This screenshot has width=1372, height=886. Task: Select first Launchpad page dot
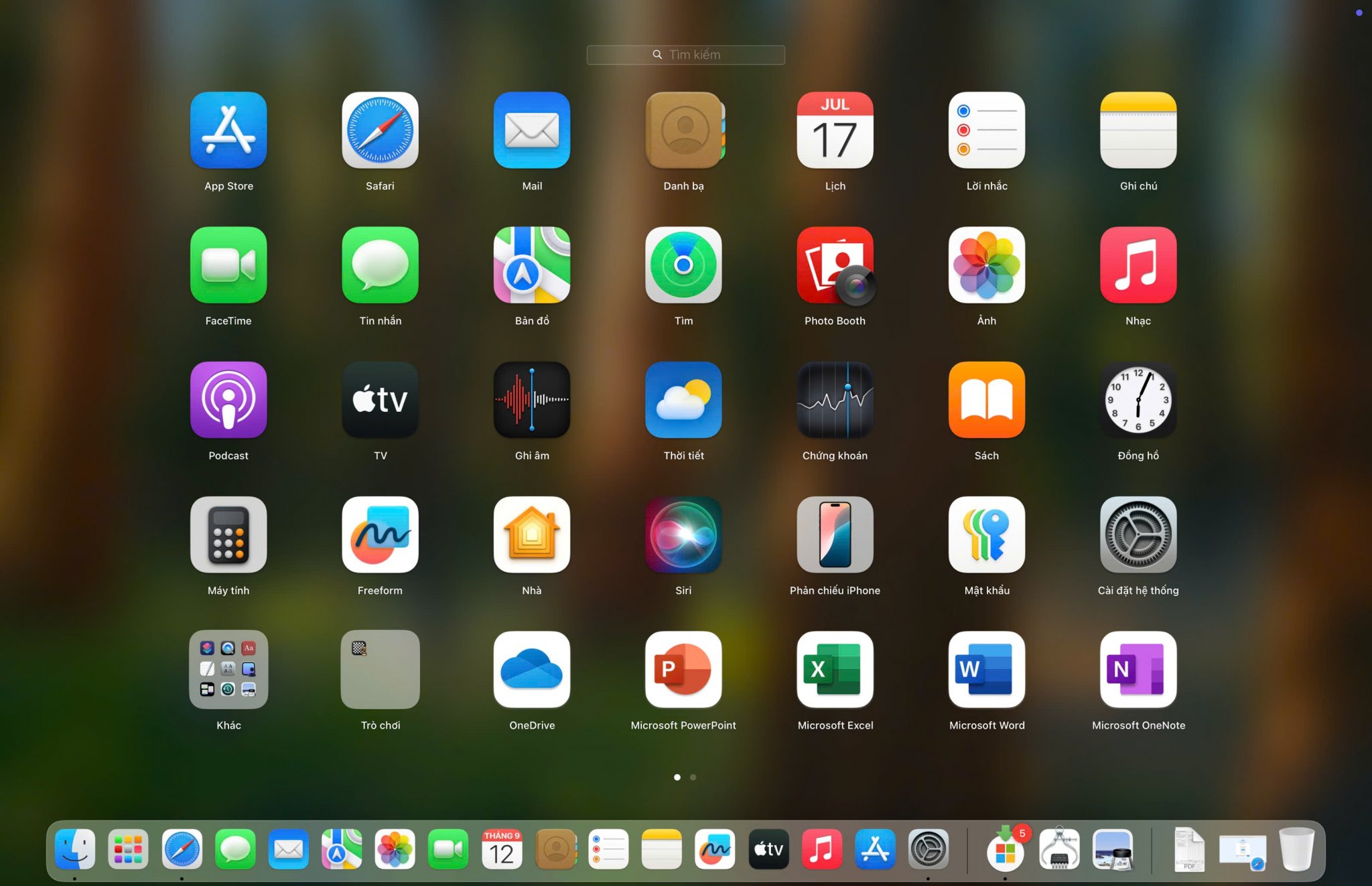[677, 777]
